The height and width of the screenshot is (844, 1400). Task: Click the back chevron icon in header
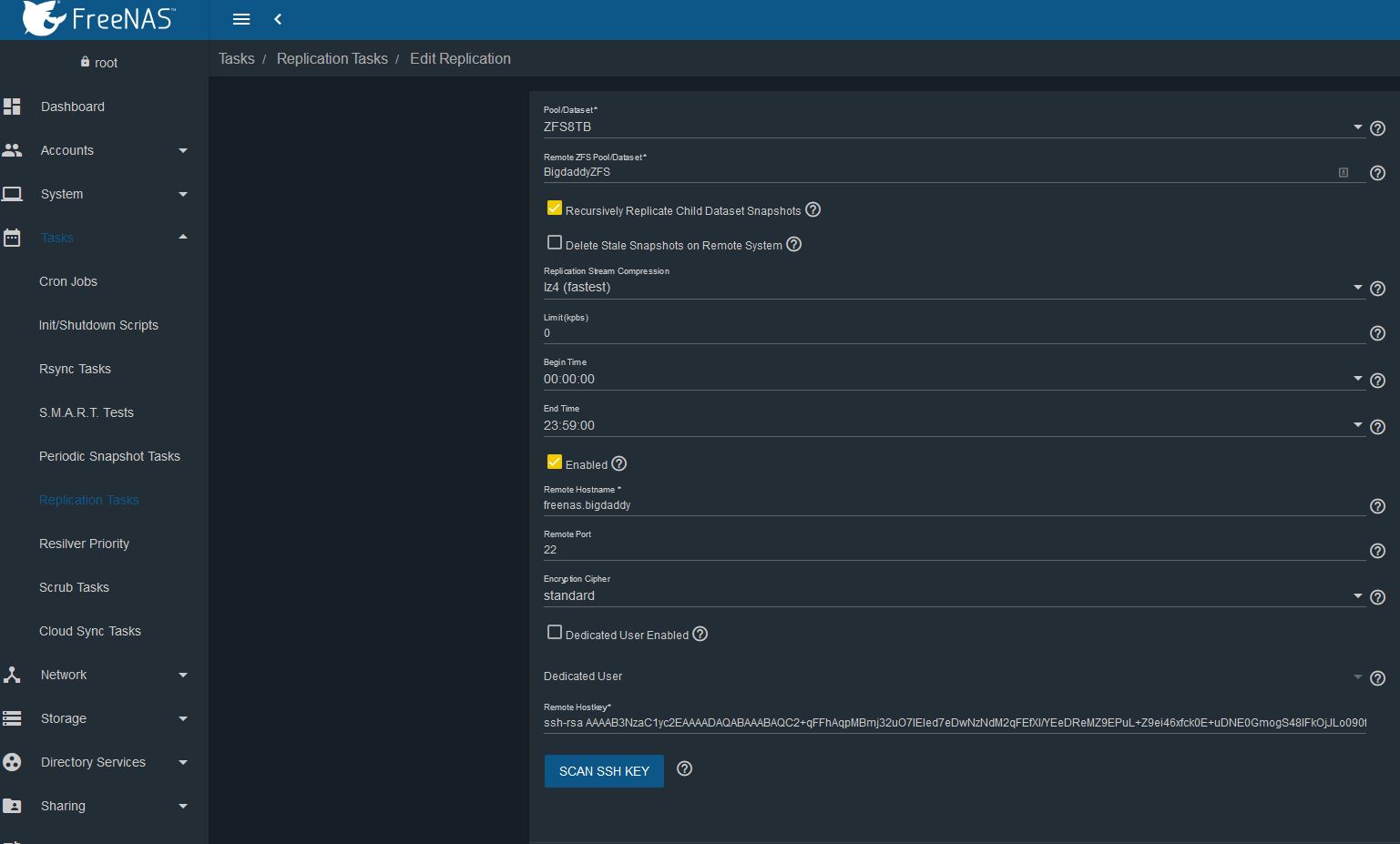click(x=278, y=19)
